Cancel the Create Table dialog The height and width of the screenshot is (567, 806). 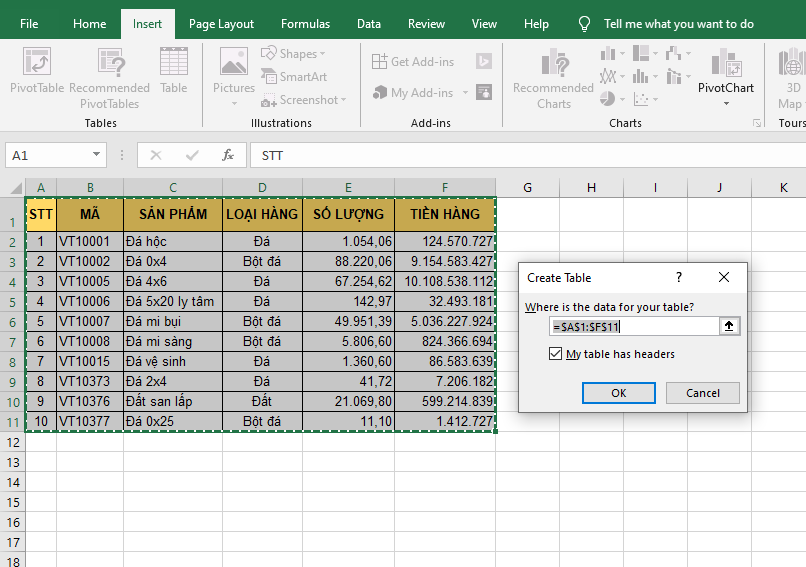702,393
